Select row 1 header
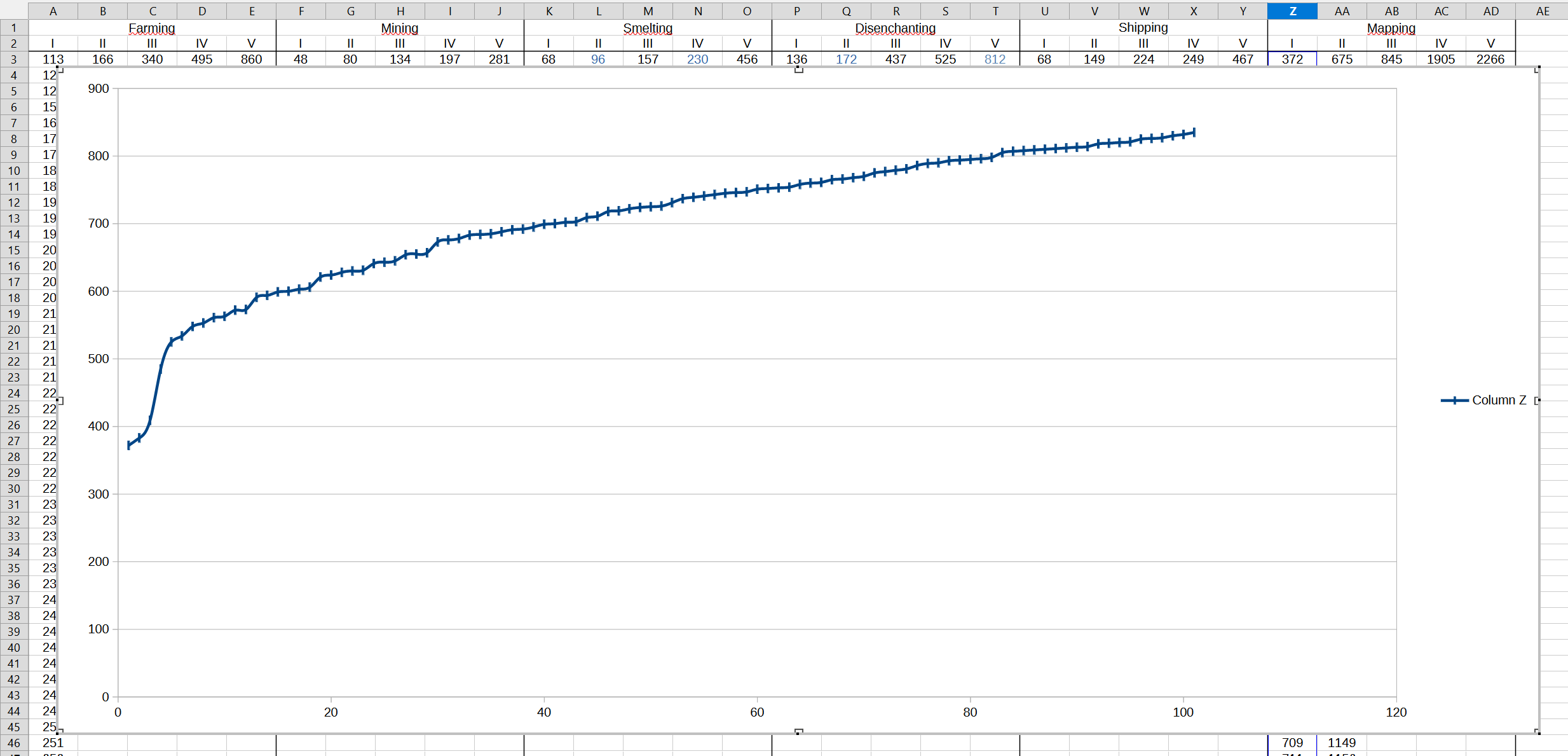 tap(14, 27)
